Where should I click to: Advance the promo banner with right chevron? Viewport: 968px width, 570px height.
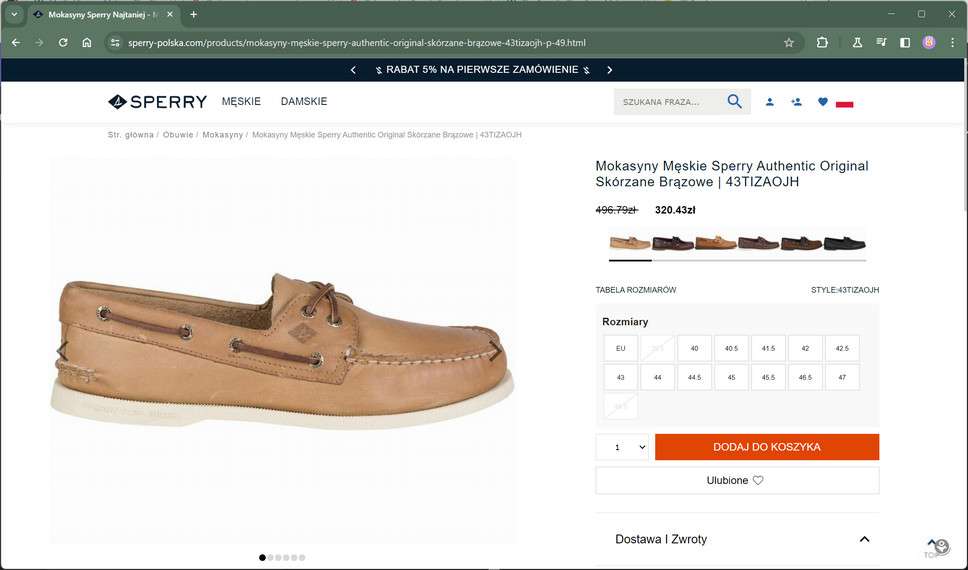tap(609, 70)
